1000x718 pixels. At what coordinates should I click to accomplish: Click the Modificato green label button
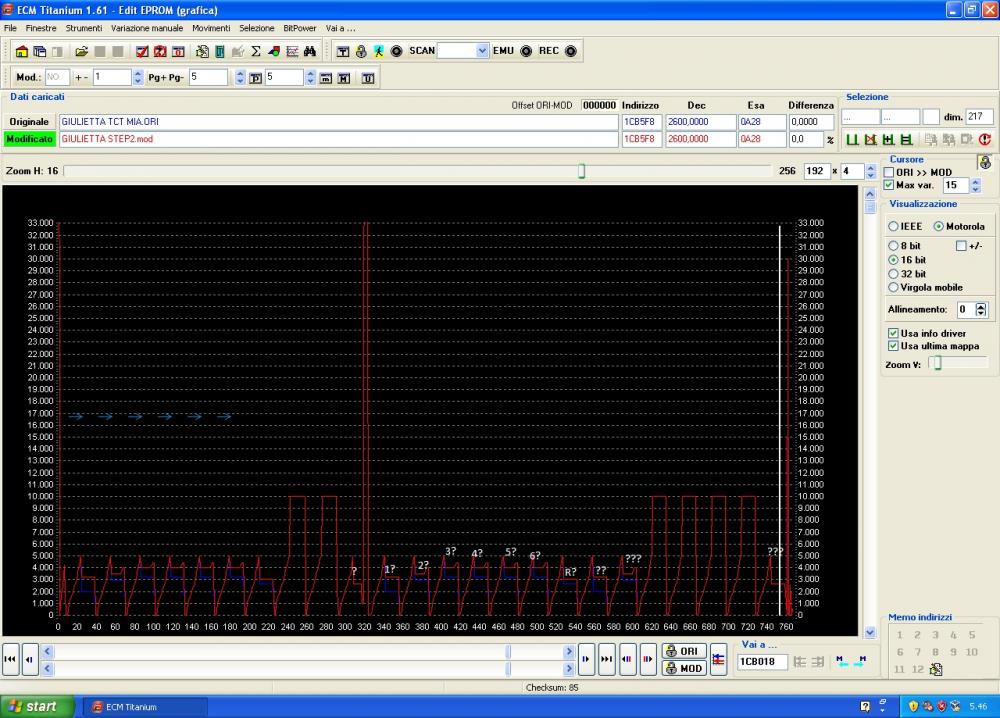coord(29,139)
